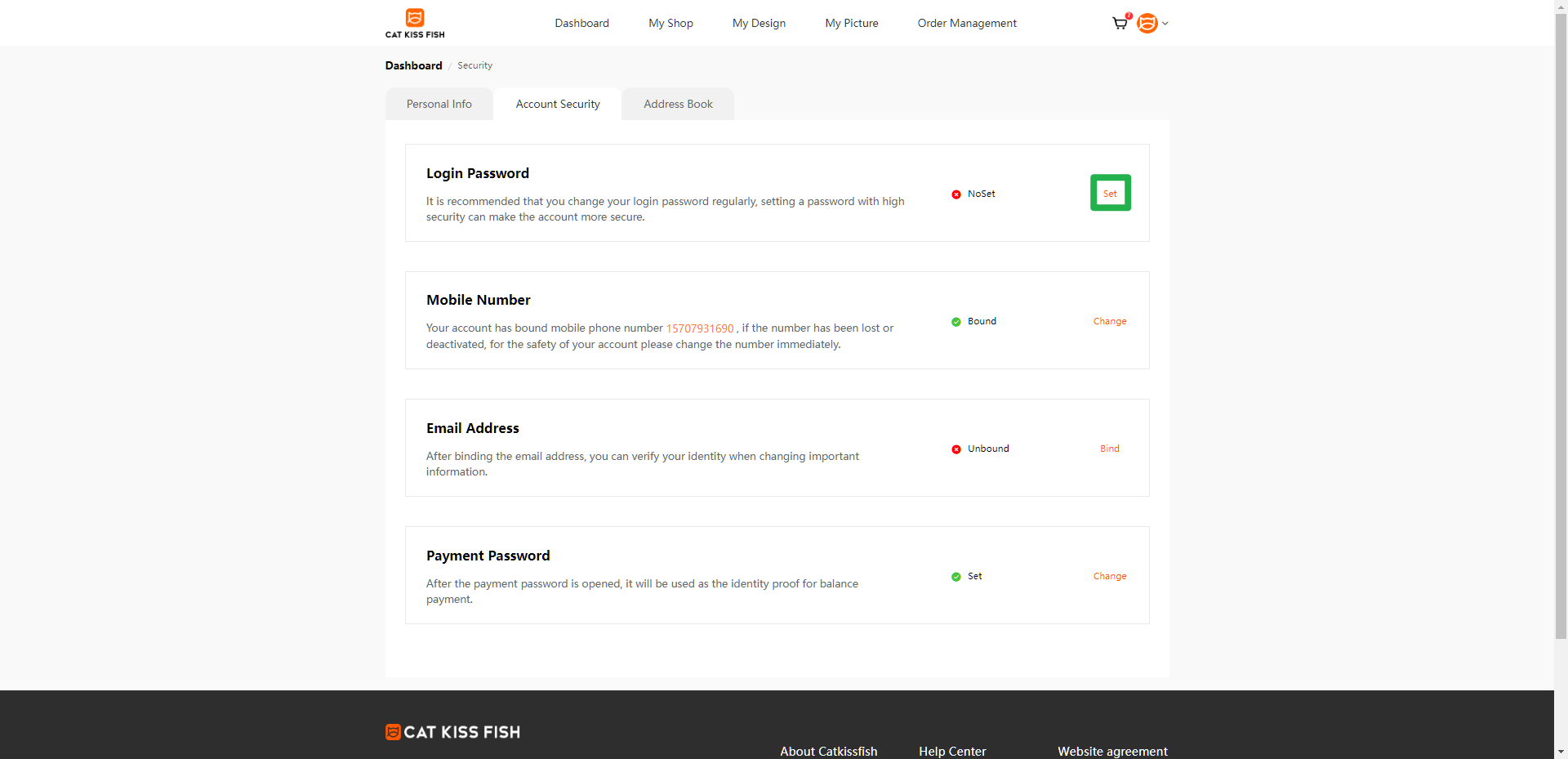The height and width of the screenshot is (759, 1568).
Task: Open the shopping cart icon
Action: (x=1120, y=24)
